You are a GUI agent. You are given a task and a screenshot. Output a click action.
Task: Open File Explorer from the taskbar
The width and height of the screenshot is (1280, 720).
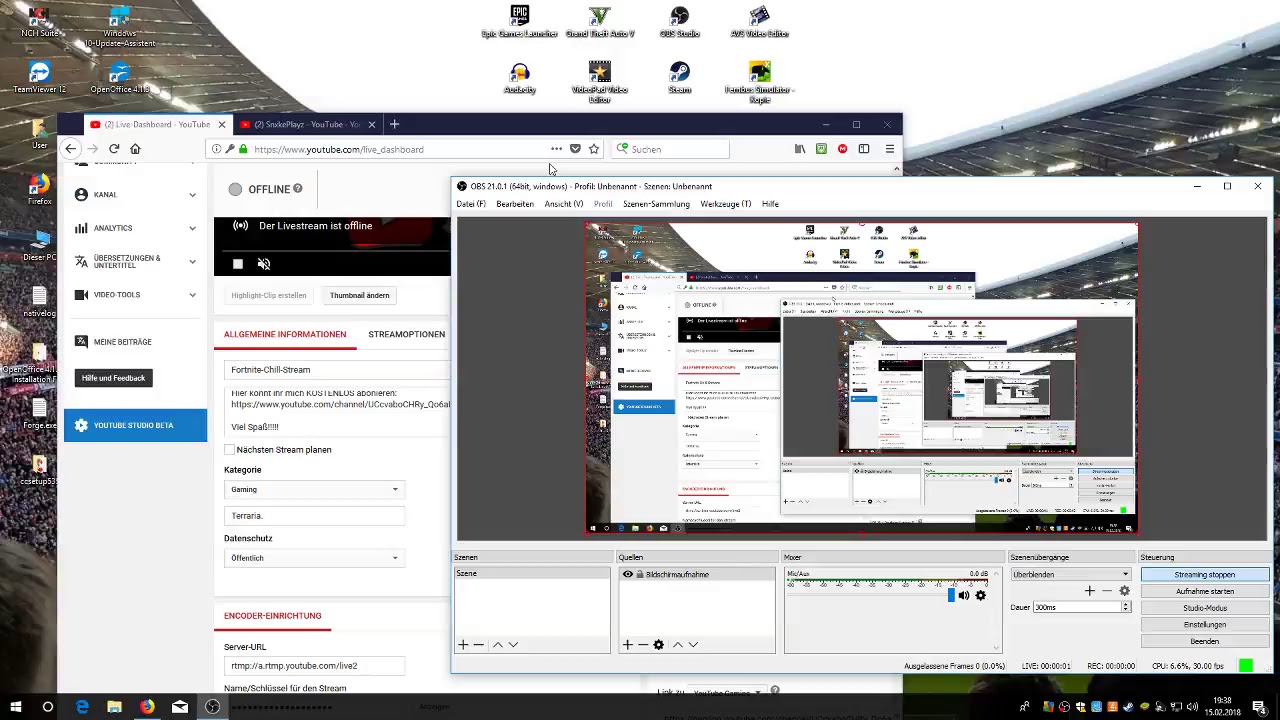114,707
